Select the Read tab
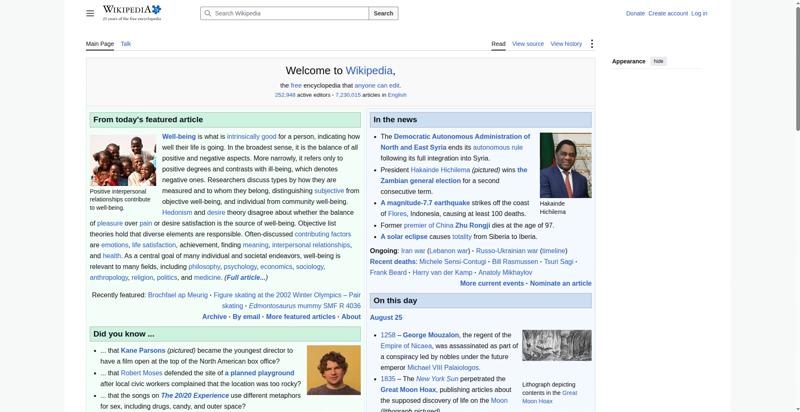 [498, 44]
